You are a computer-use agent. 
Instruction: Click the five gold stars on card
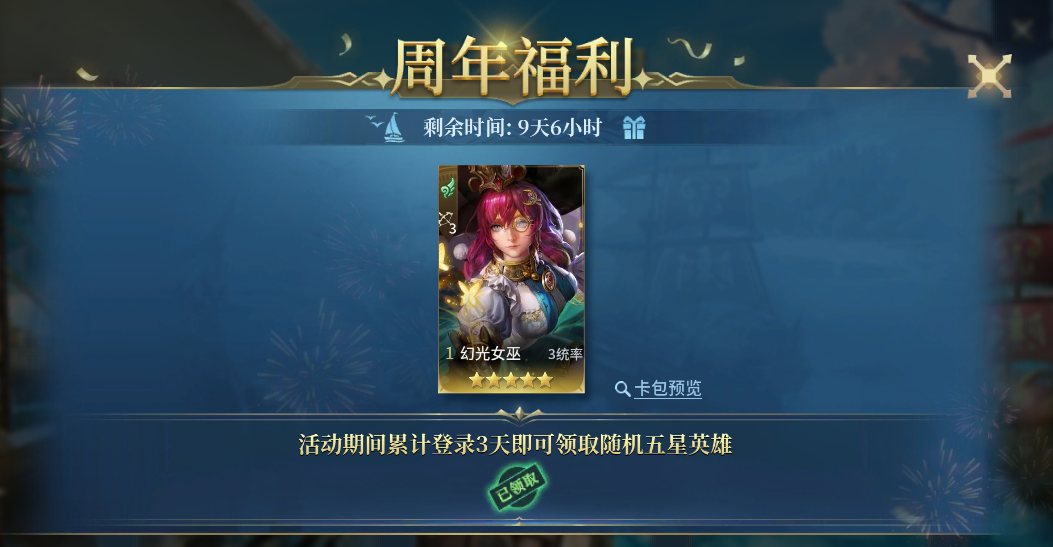(x=511, y=381)
